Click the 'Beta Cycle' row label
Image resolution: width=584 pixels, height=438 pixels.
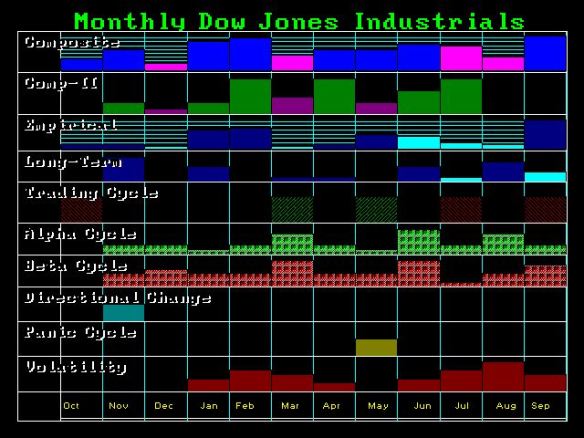(76, 266)
